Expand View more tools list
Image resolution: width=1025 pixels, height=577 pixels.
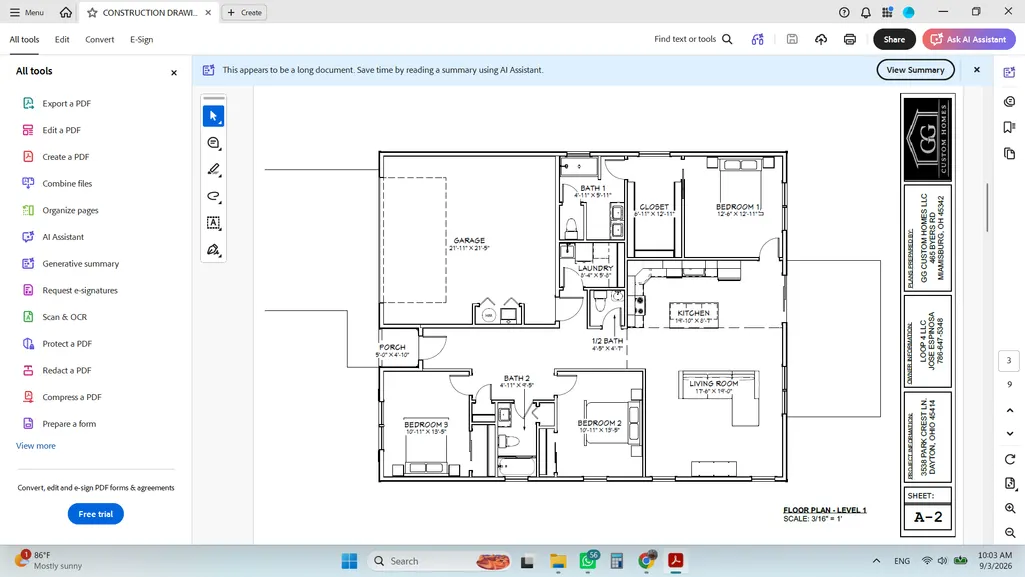(36, 446)
